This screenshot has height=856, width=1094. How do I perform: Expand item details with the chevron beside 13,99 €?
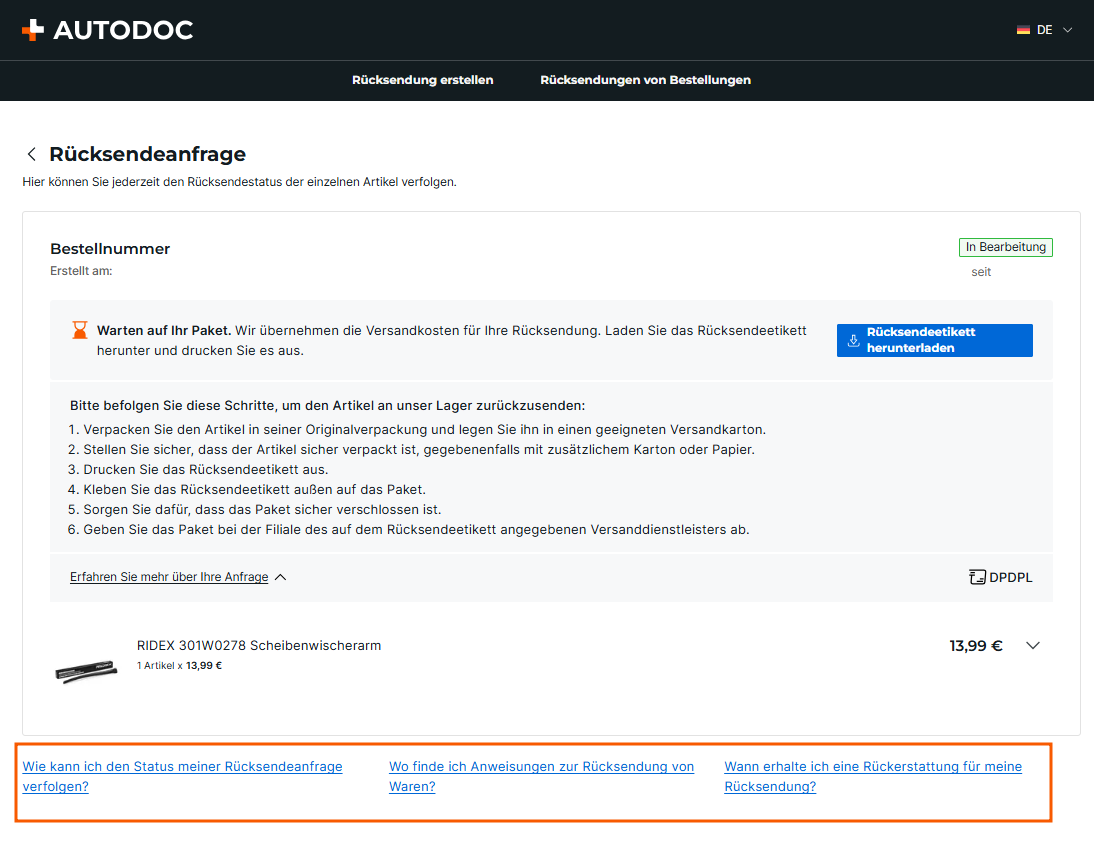point(1033,645)
